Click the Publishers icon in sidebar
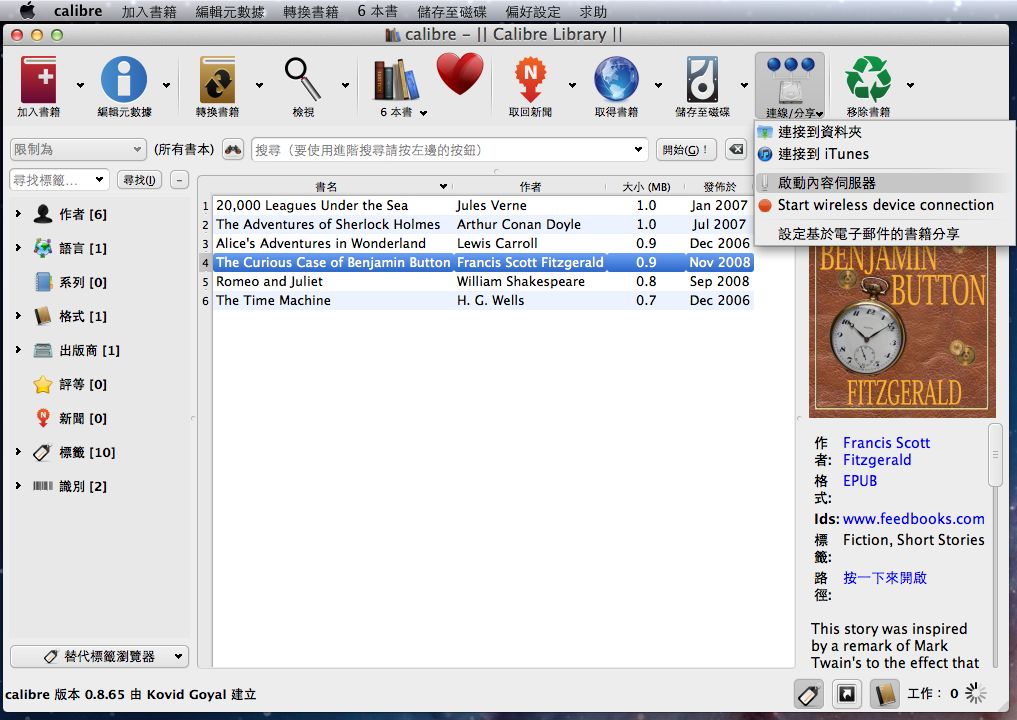Screen dimensions: 1017x720 click(x=43, y=350)
